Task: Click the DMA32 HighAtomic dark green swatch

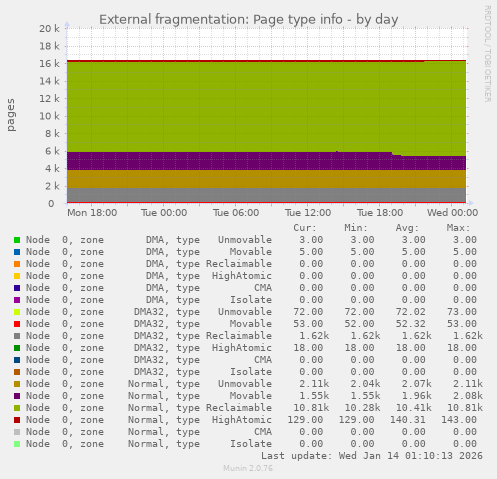Action: point(17,348)
